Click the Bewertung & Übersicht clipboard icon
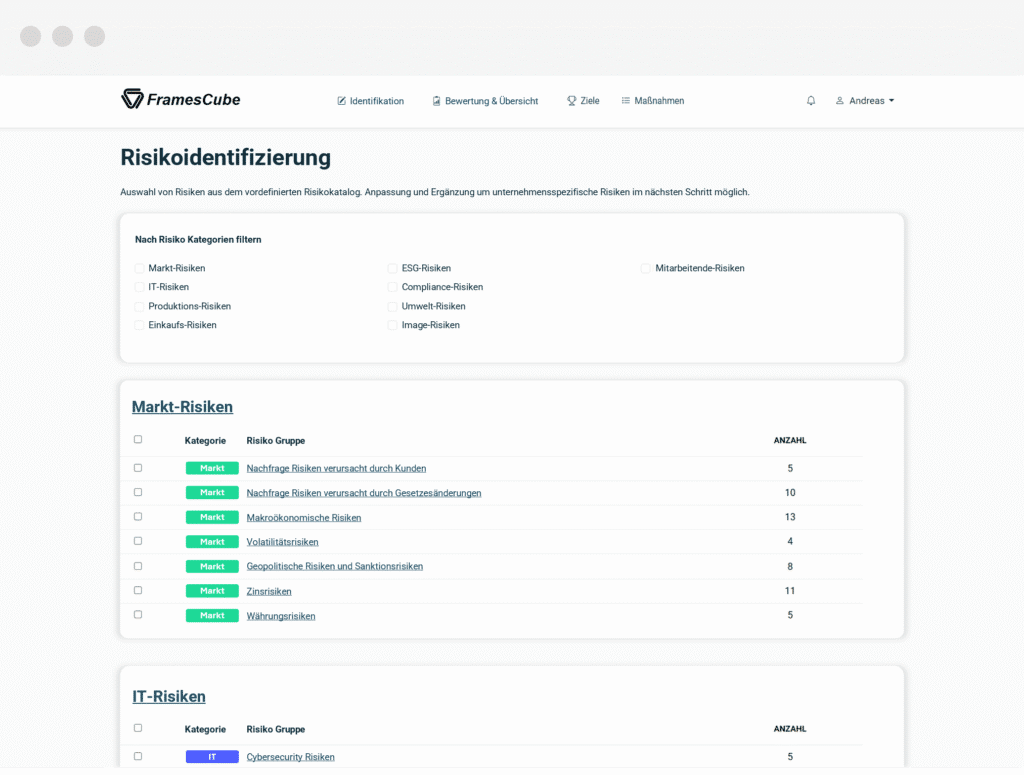The height and width of the screenshot is (775, 1024). click(436, 101)
